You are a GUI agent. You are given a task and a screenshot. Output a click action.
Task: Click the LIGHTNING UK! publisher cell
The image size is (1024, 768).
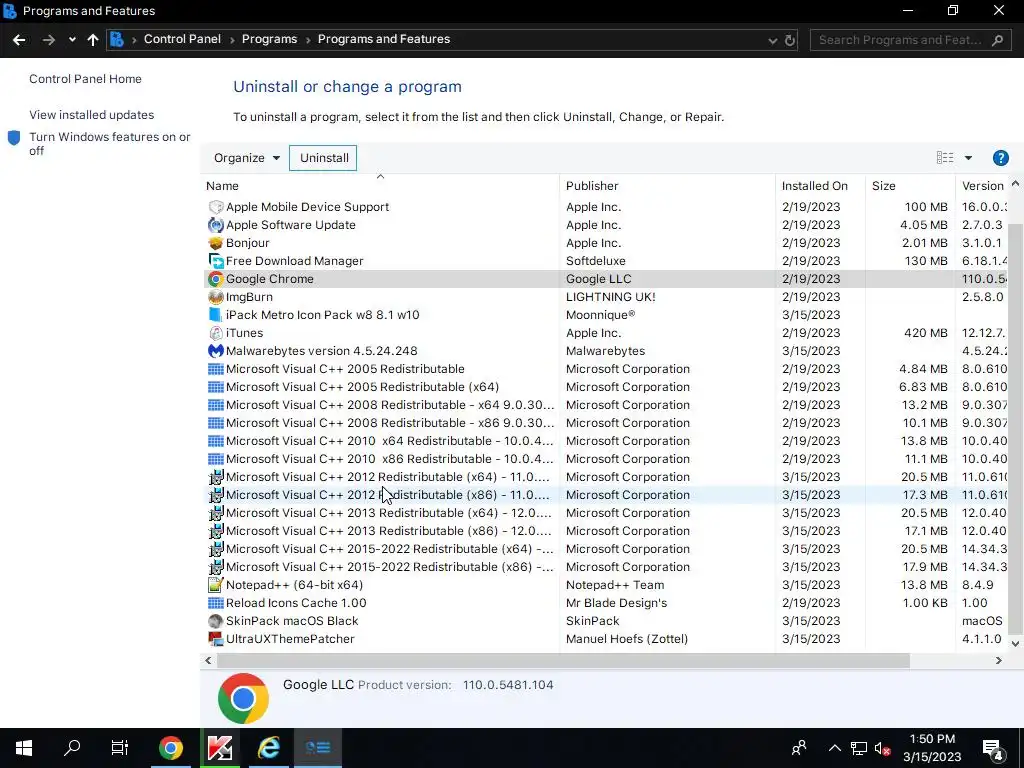point(611,297)
